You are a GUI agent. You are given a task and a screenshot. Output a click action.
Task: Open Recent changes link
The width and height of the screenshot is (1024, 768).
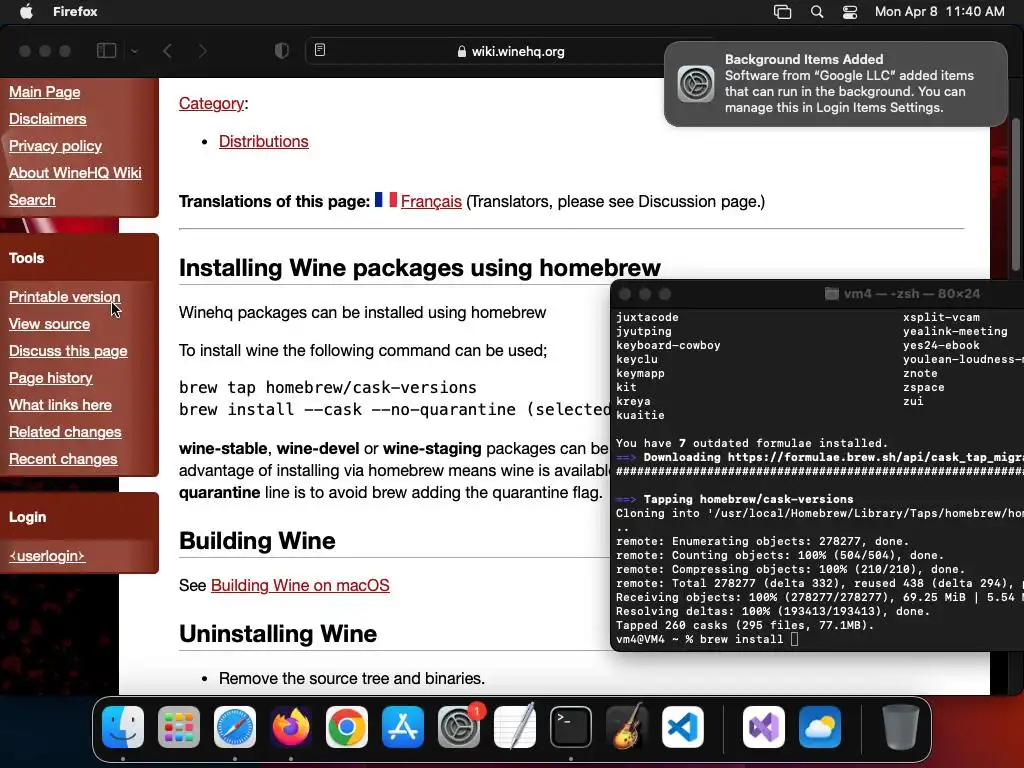[x=63, y=459]
